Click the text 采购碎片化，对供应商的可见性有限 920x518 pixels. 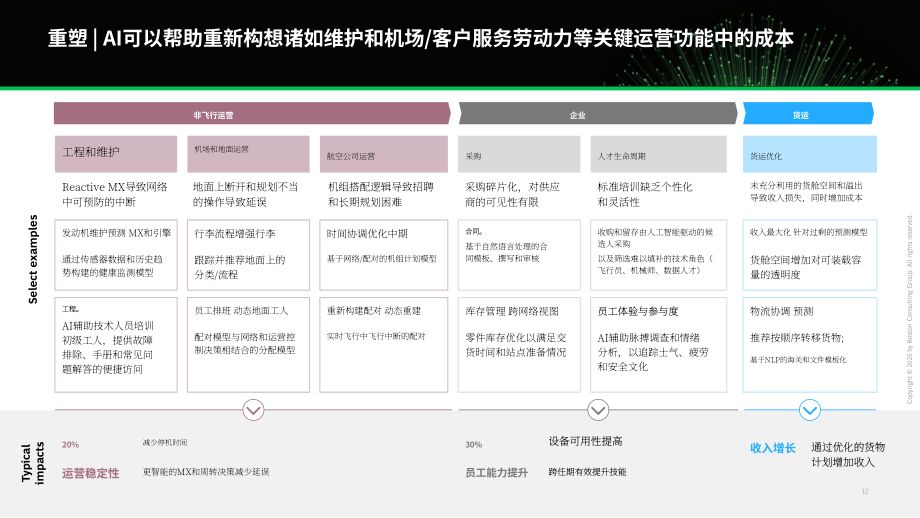[x=512, y=194]
